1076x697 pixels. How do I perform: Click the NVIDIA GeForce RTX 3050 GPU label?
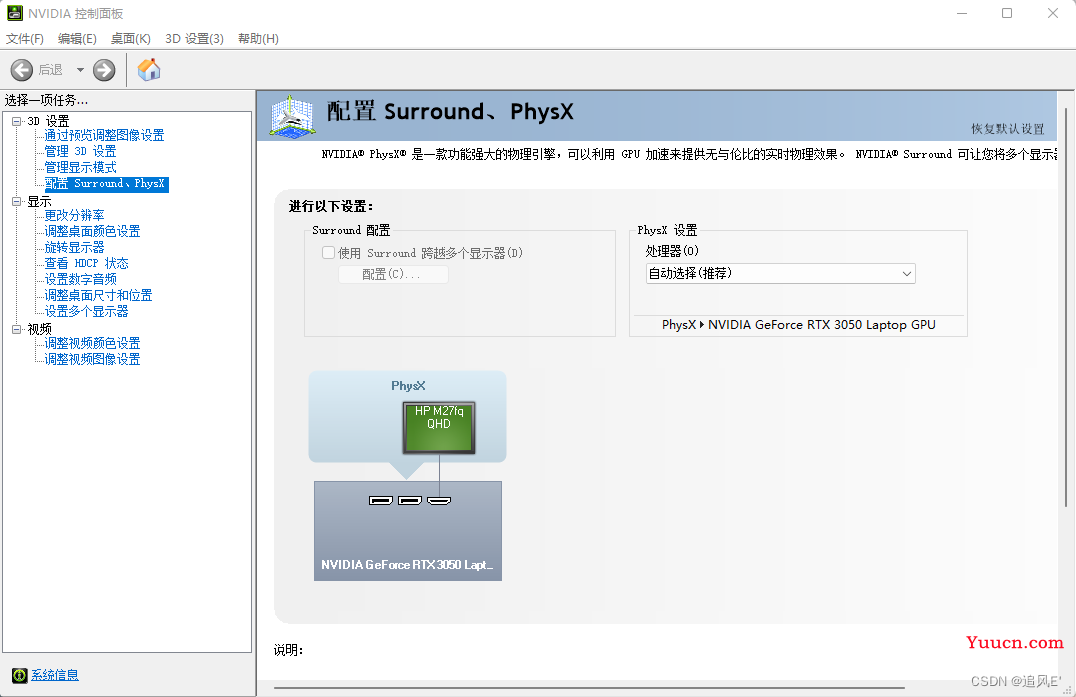[407, 565]
